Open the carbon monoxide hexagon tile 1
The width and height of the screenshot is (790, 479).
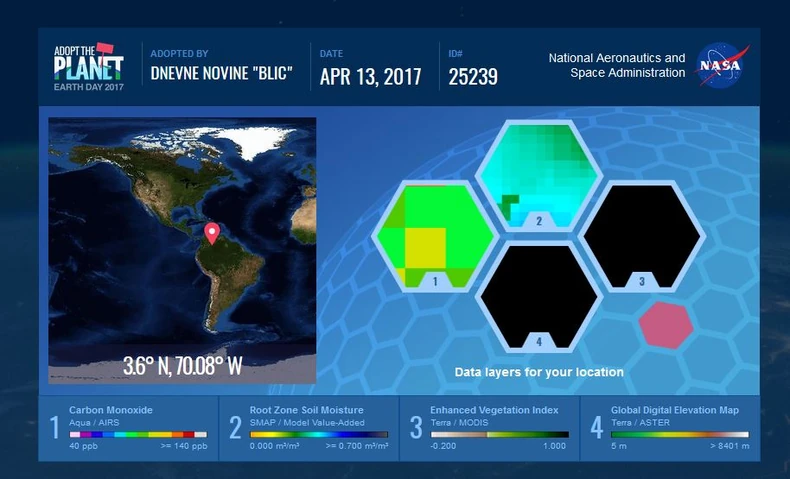coord(435,236)
